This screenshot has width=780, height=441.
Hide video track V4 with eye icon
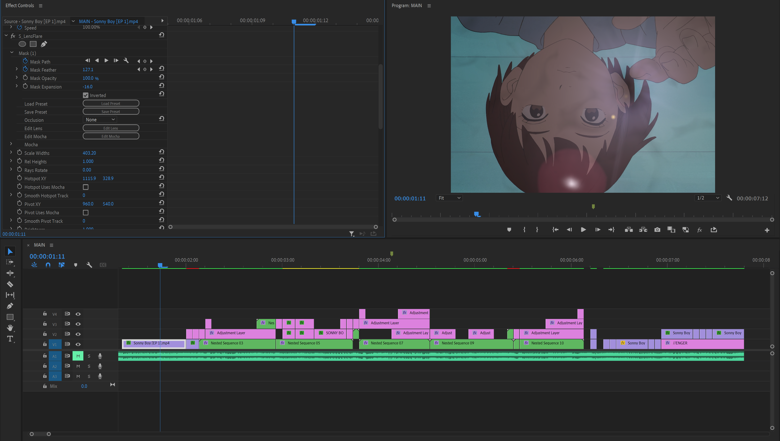point(78,314)
